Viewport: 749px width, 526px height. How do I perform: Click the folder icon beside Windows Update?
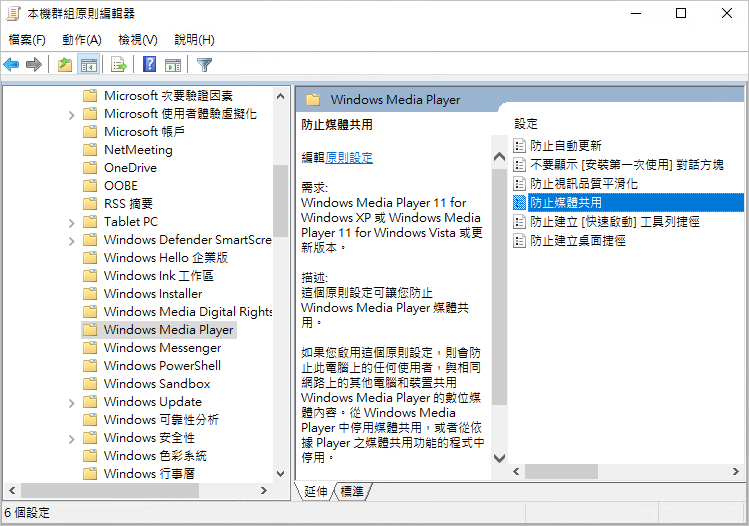tap(90, 402)
